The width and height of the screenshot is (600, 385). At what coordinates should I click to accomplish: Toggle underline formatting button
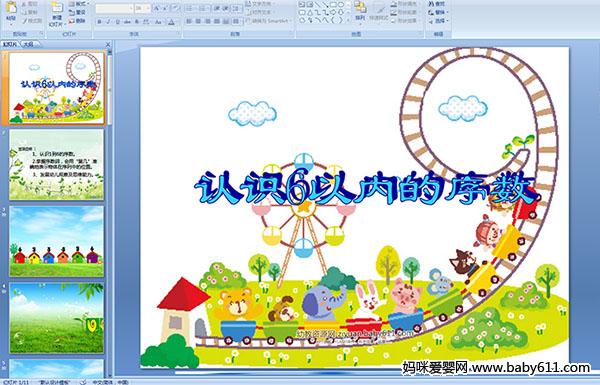point(117,22)
